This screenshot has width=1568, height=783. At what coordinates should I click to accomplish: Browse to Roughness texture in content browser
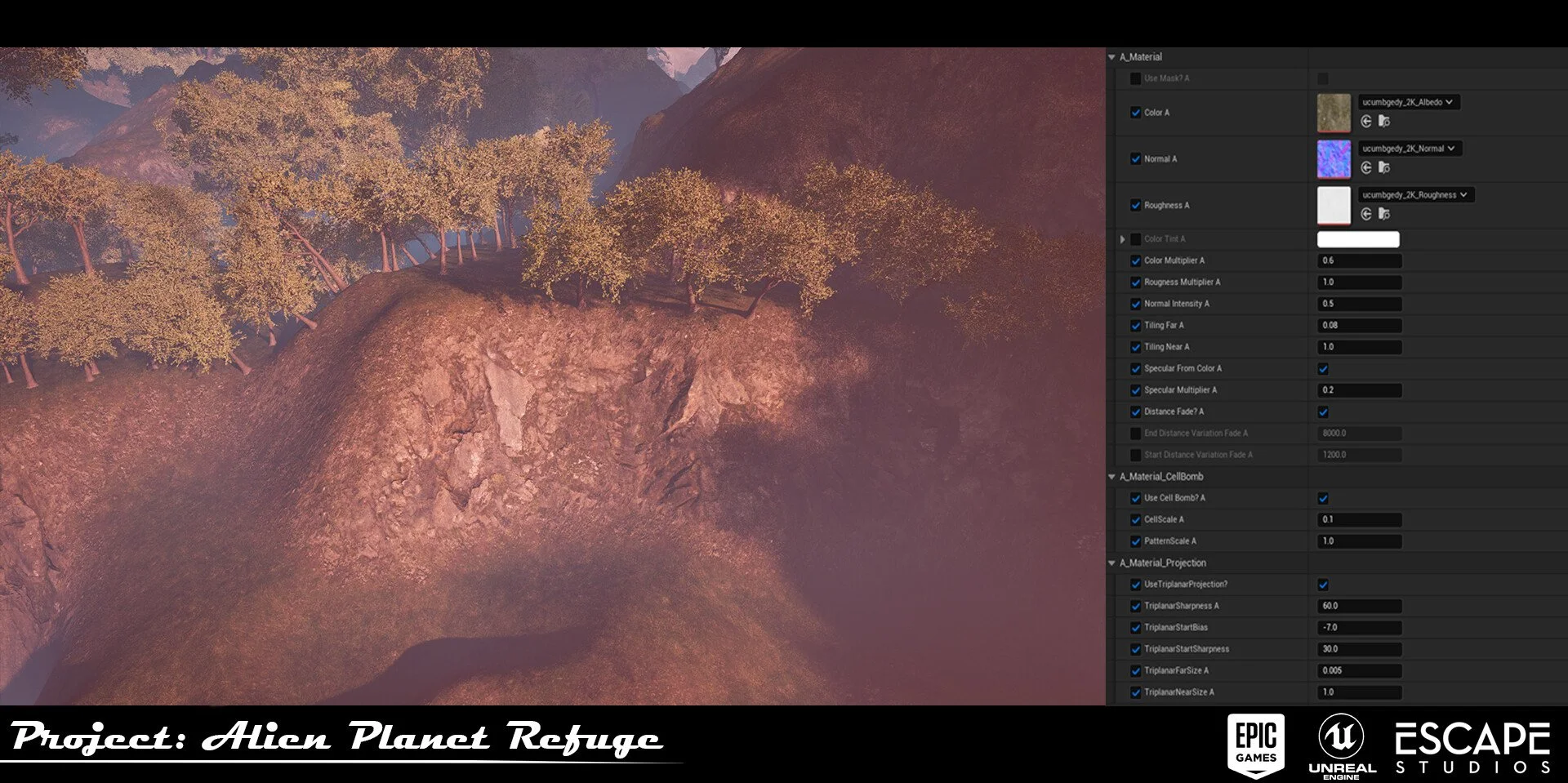(1384, 214)
